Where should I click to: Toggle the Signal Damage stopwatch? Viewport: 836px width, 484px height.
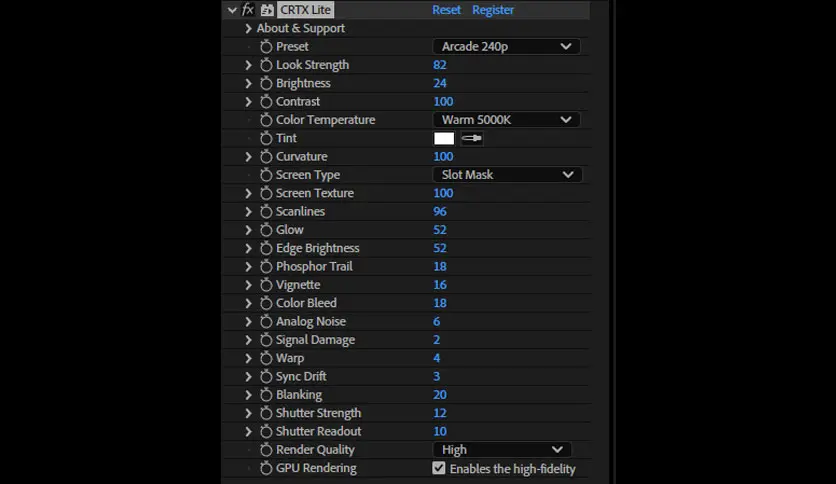tap(266, 340)
